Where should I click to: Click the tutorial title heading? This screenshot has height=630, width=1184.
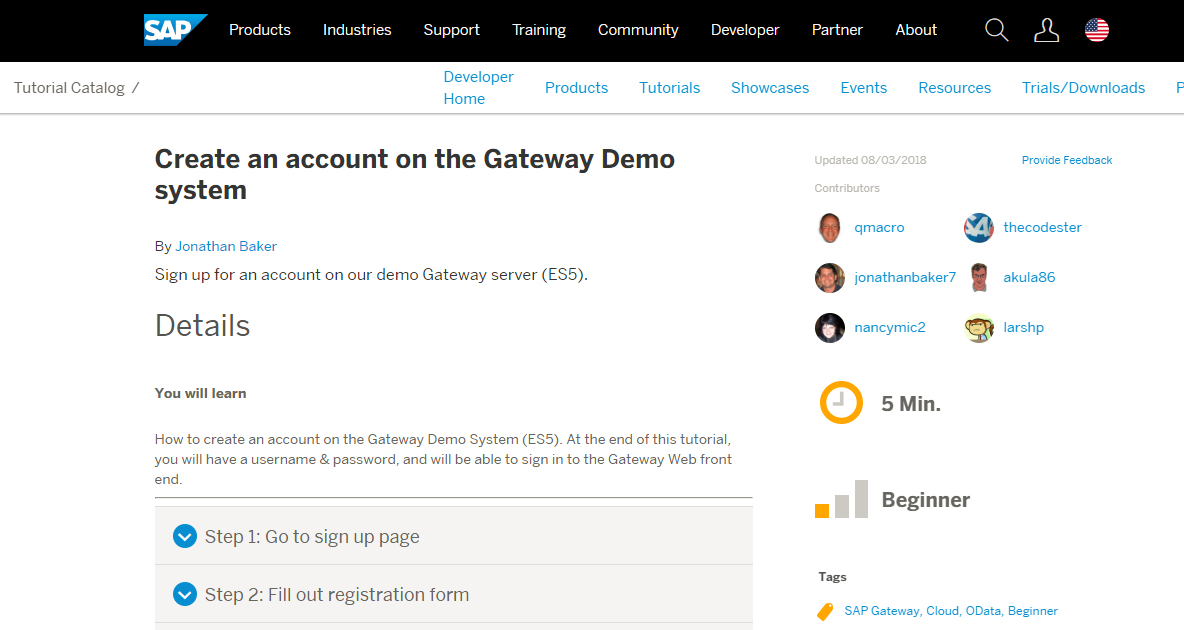tap(415, 174)
